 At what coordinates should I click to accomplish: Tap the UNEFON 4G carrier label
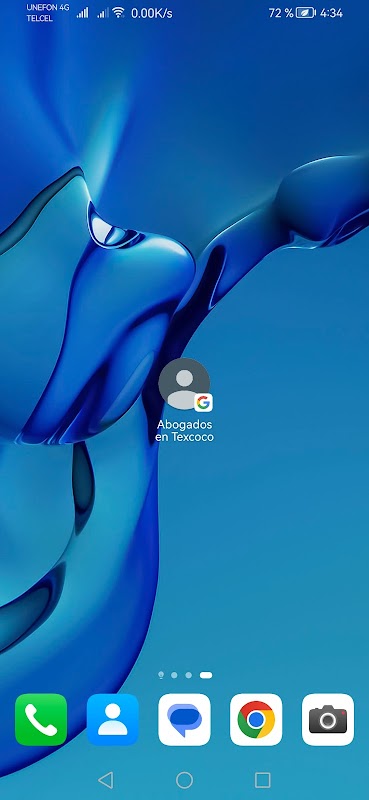[48, 8]
